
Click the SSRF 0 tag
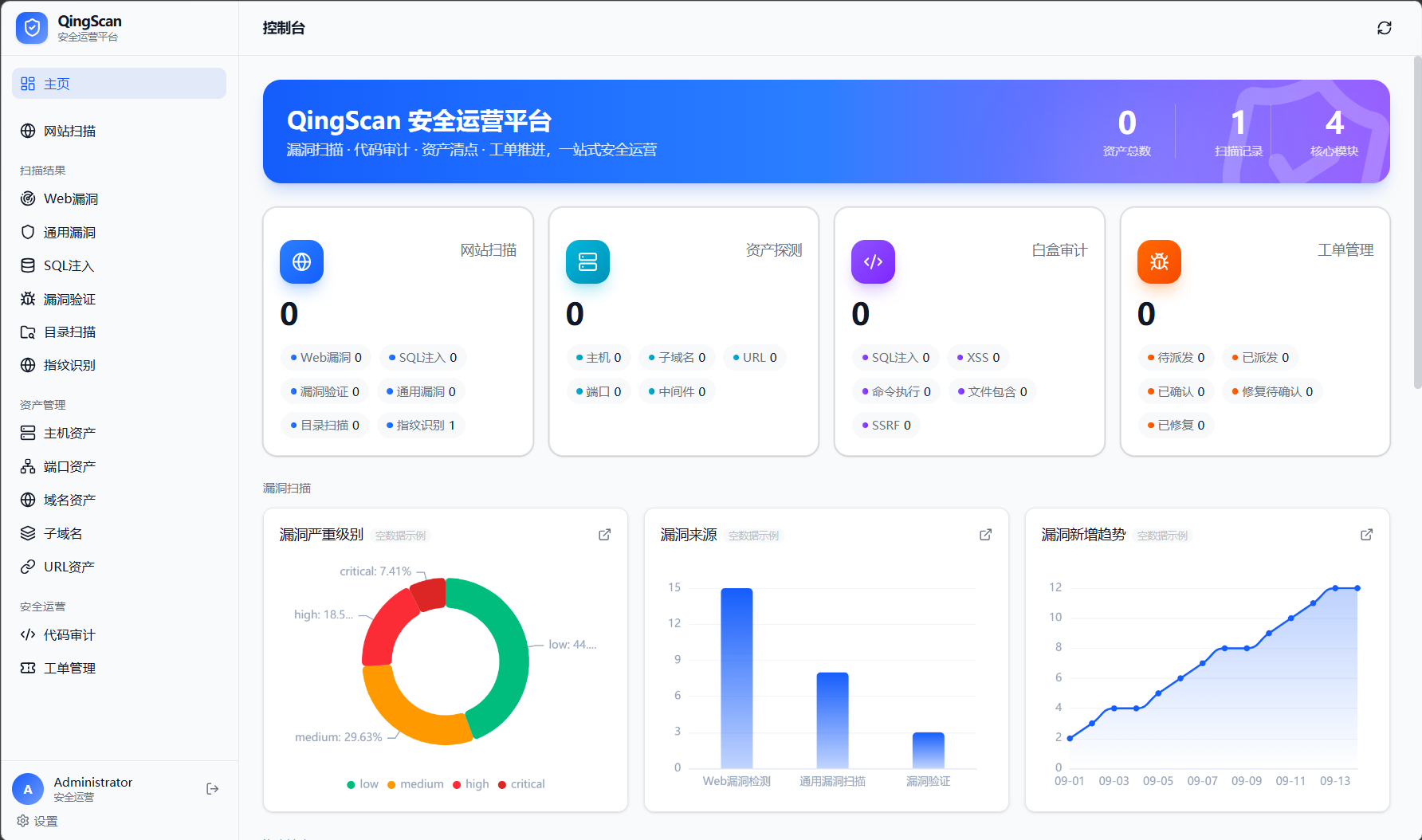(886, 426)
